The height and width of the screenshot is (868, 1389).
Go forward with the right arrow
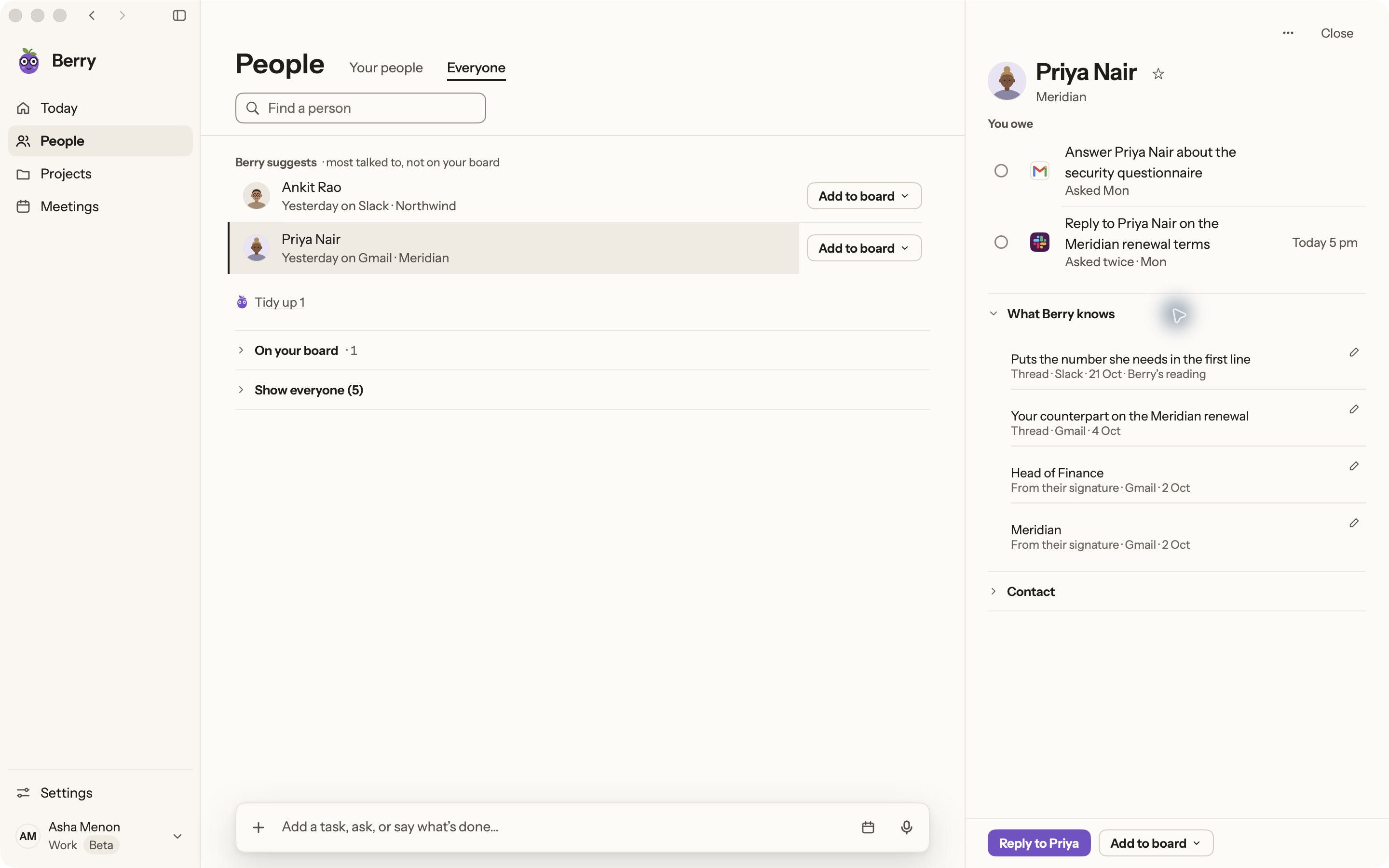(122, 15)
